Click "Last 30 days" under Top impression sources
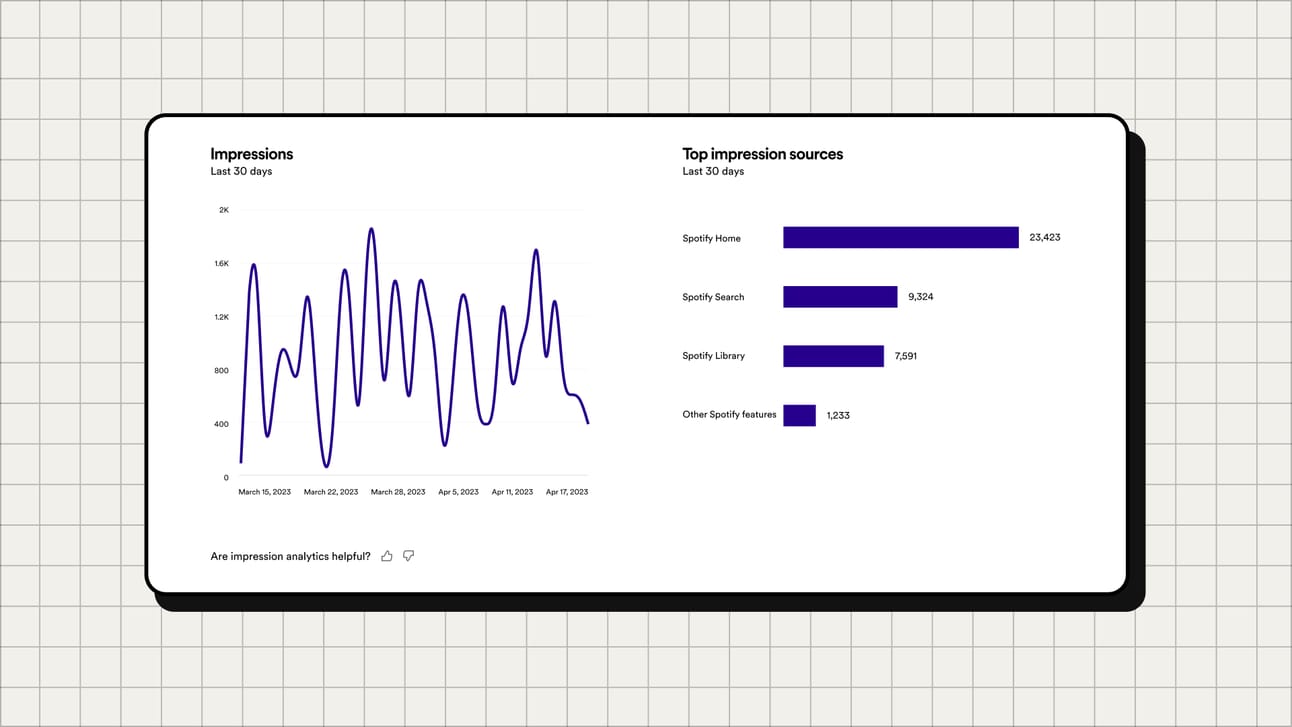Screen dimensions: 1292x727 (x=713, y=171)
